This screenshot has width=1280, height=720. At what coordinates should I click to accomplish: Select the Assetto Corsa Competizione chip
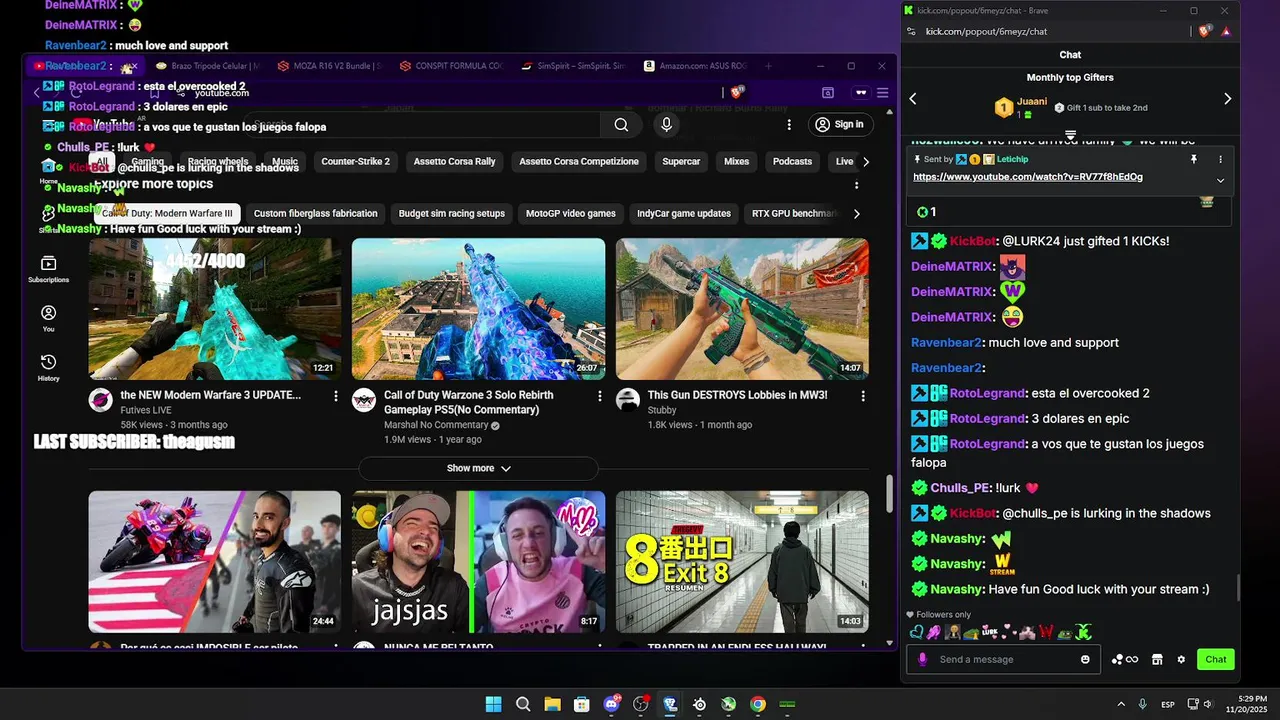pos(578,161)
